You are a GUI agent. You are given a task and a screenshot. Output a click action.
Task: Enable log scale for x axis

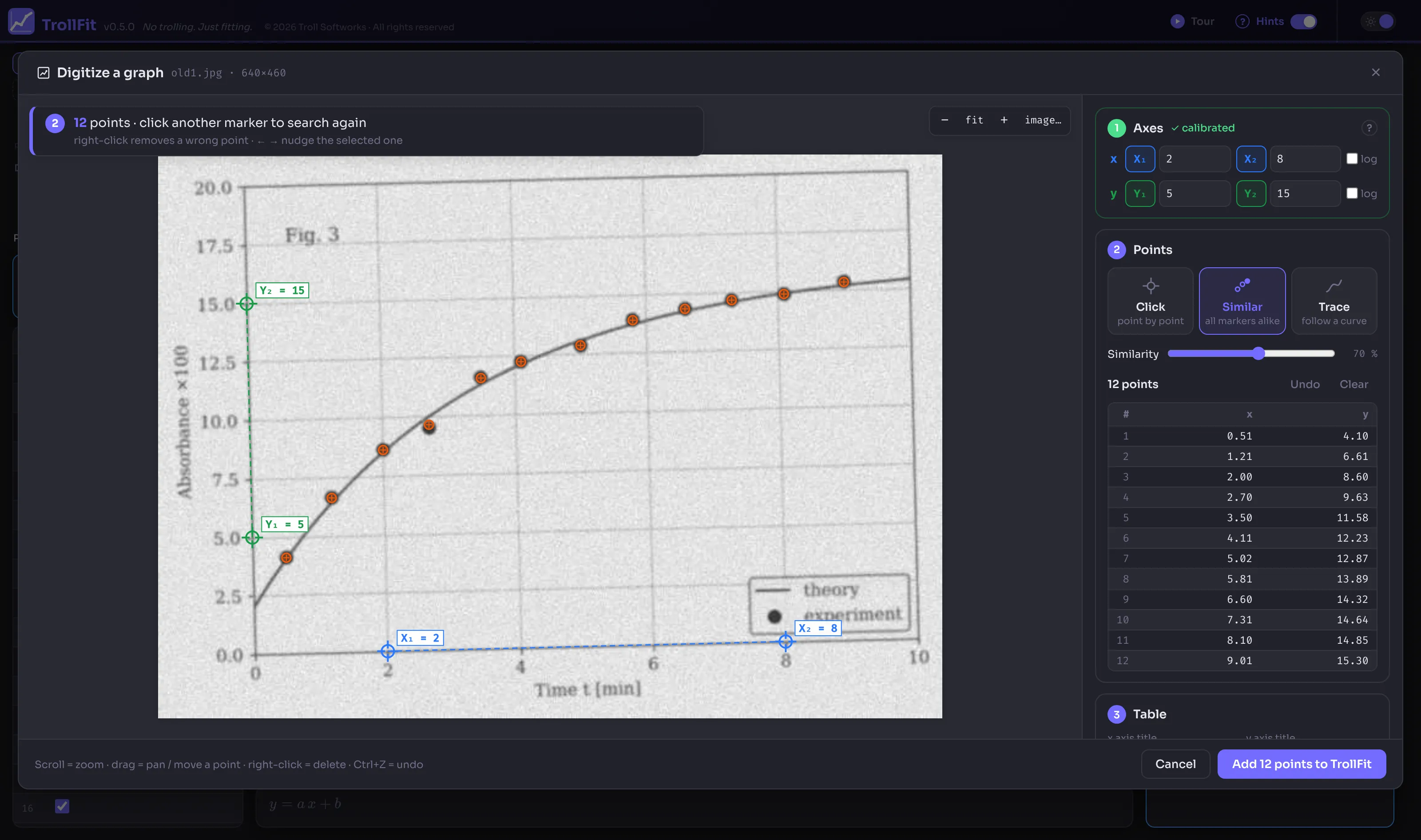click(1352, 158)
